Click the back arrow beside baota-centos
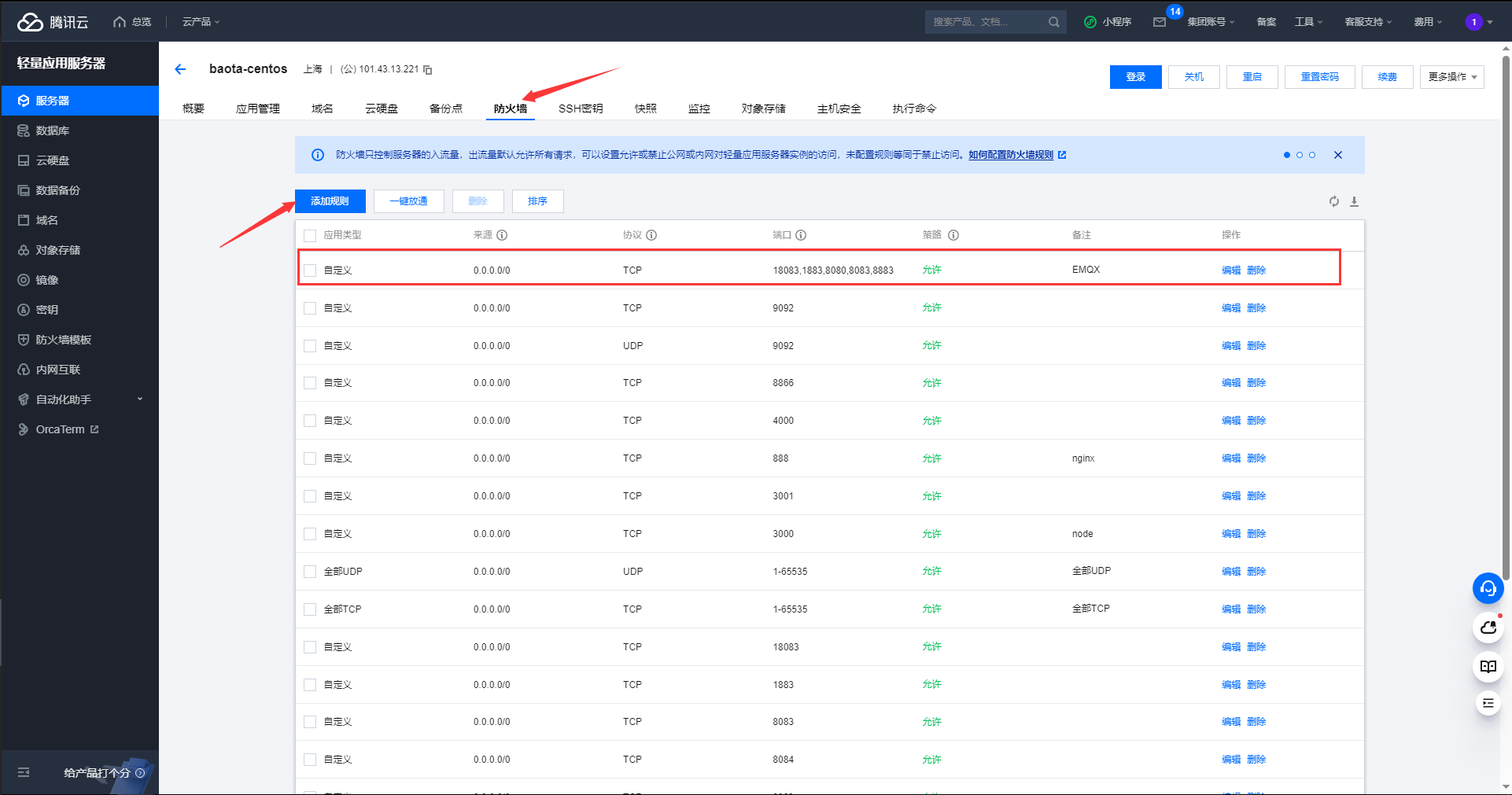The height and width of the screenshot is (795, 1512). [180, 69]
